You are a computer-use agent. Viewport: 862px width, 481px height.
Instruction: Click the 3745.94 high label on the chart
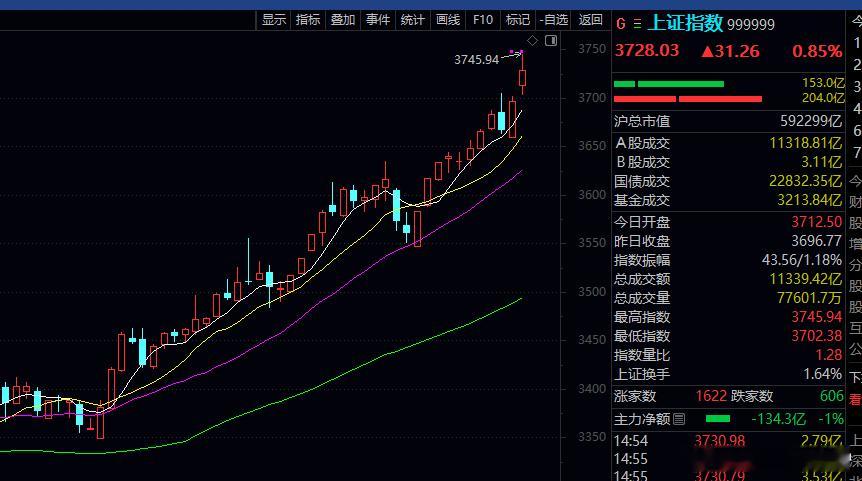coord(476,59)
